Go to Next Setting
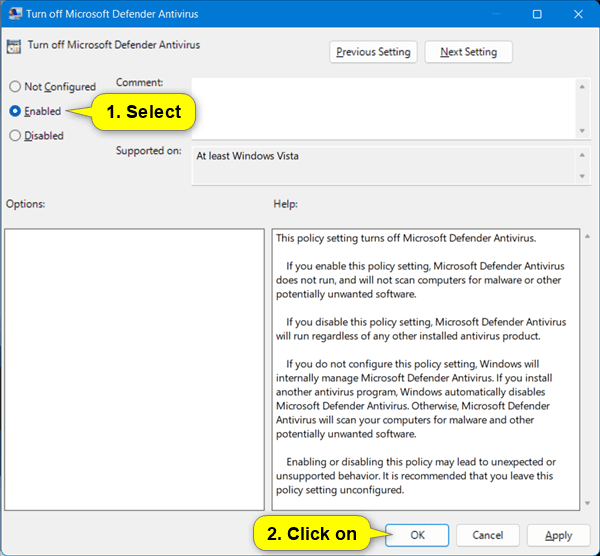Viewport: 600px width, 556px height. click(468, 52)
